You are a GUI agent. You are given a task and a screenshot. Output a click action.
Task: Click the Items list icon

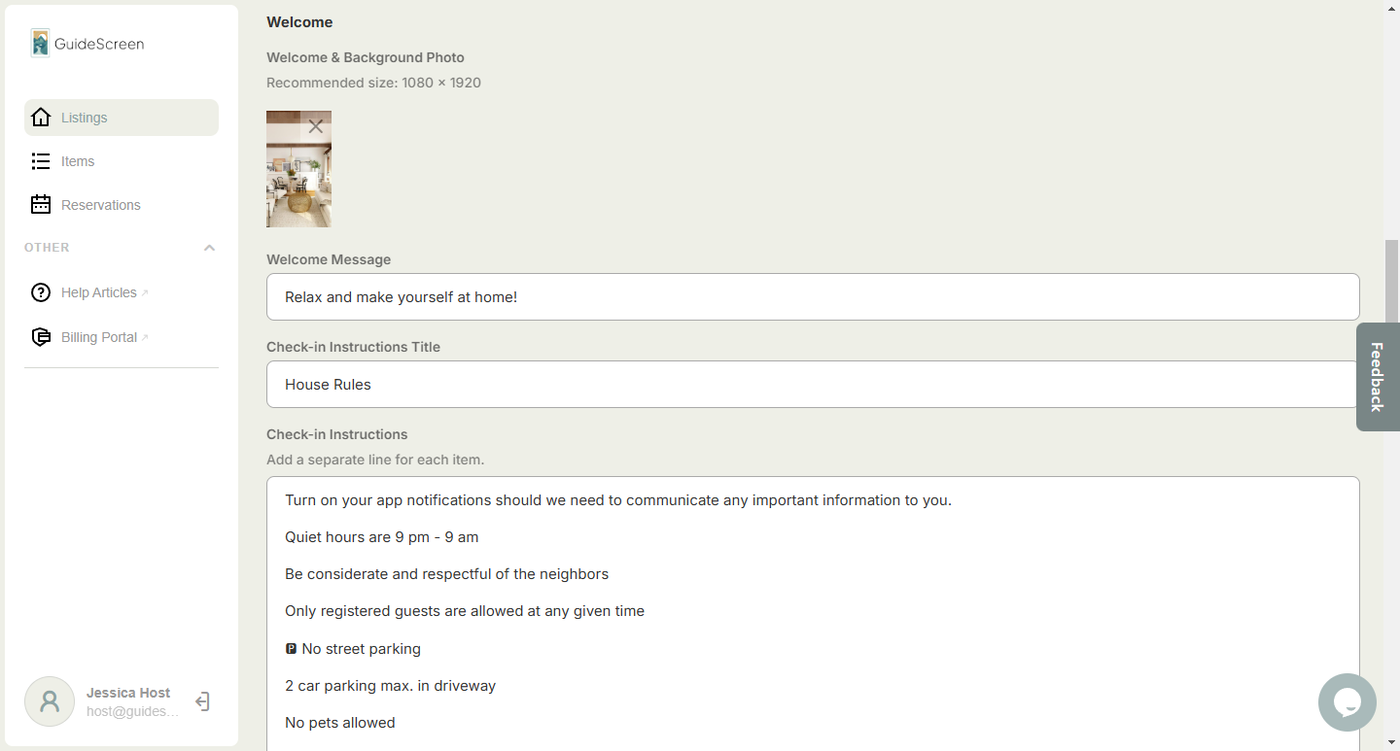coord(41,161)
